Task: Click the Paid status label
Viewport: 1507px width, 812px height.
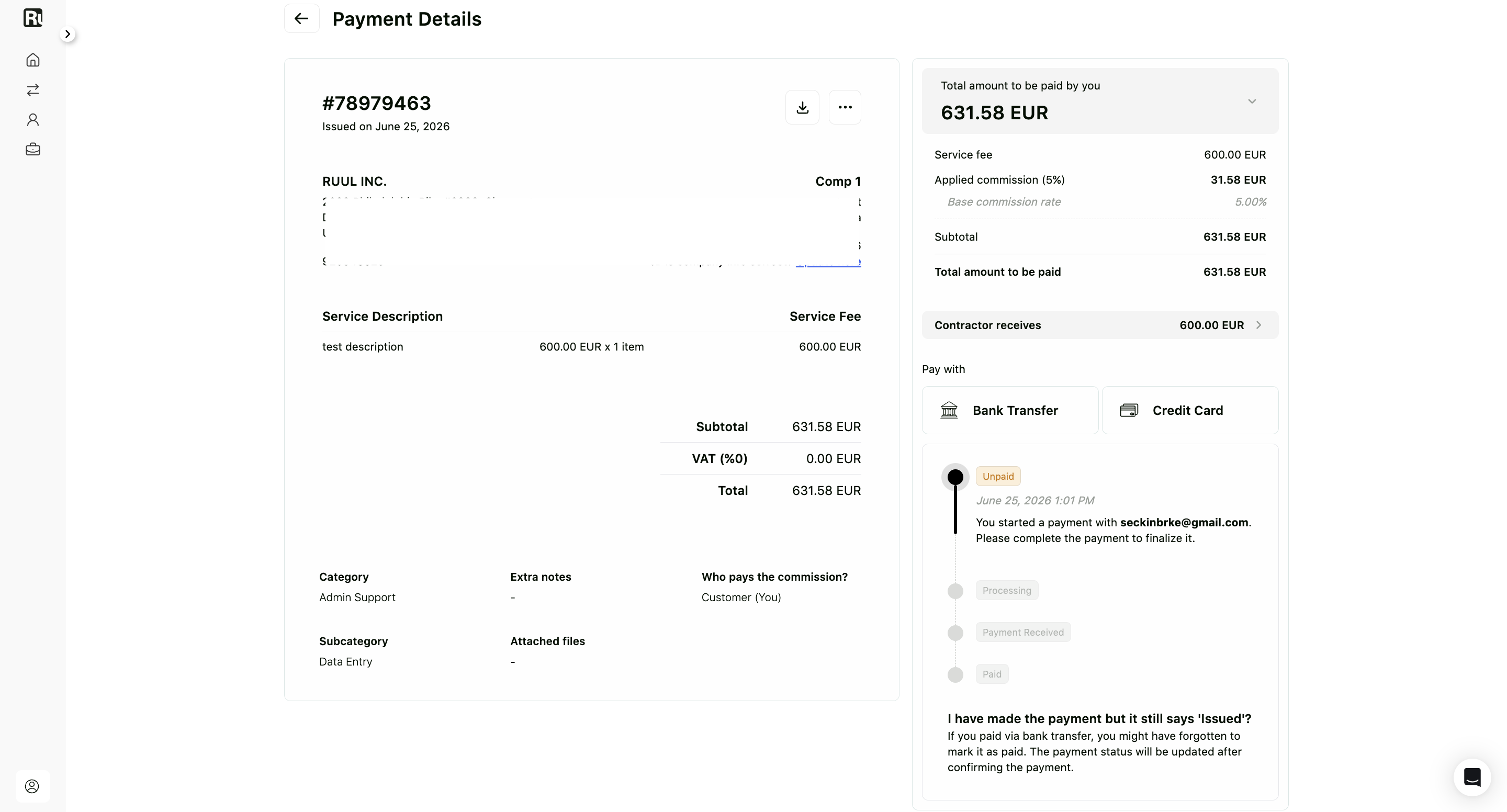Action: pyautogui.click(x=992, y=674)
